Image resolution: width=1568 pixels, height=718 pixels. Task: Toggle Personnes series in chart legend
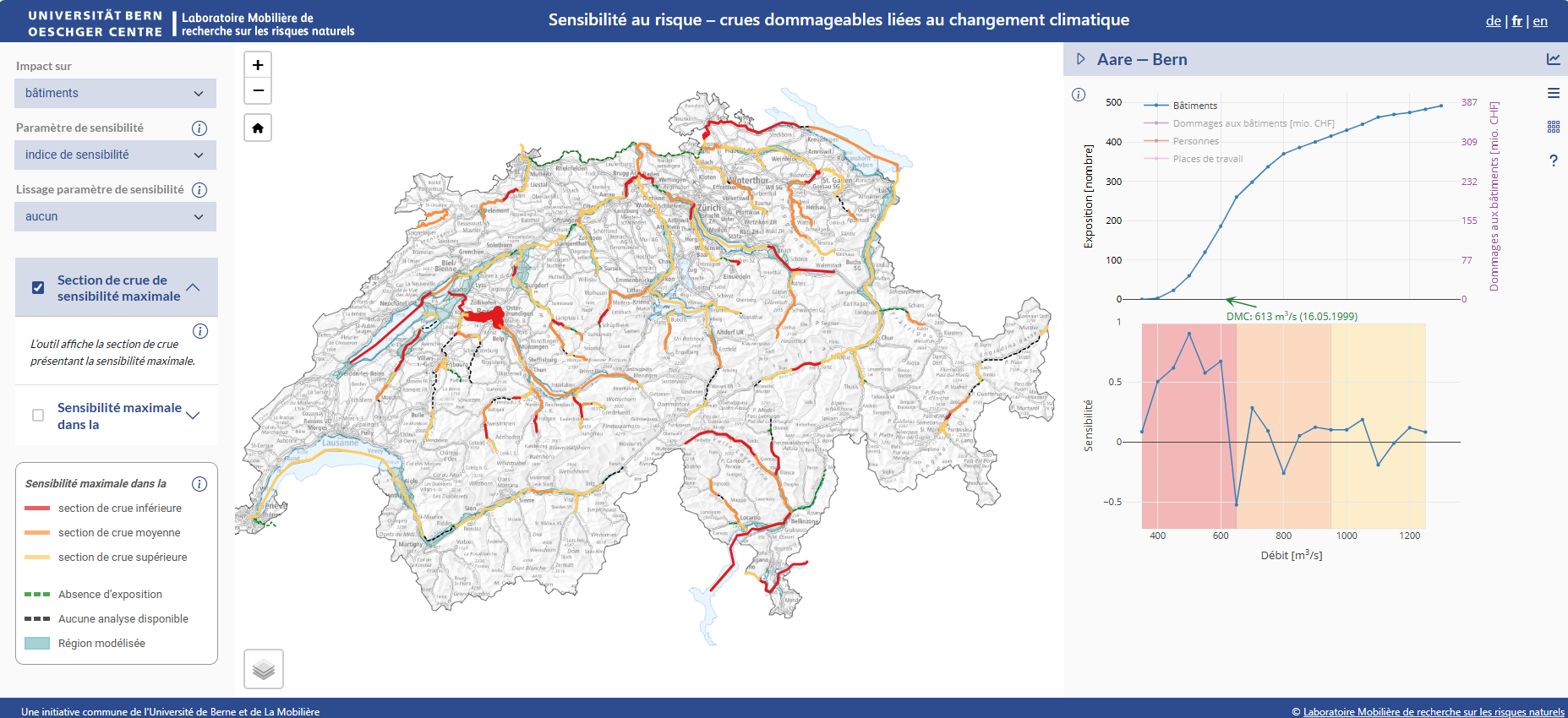(x=1195, y=141)
